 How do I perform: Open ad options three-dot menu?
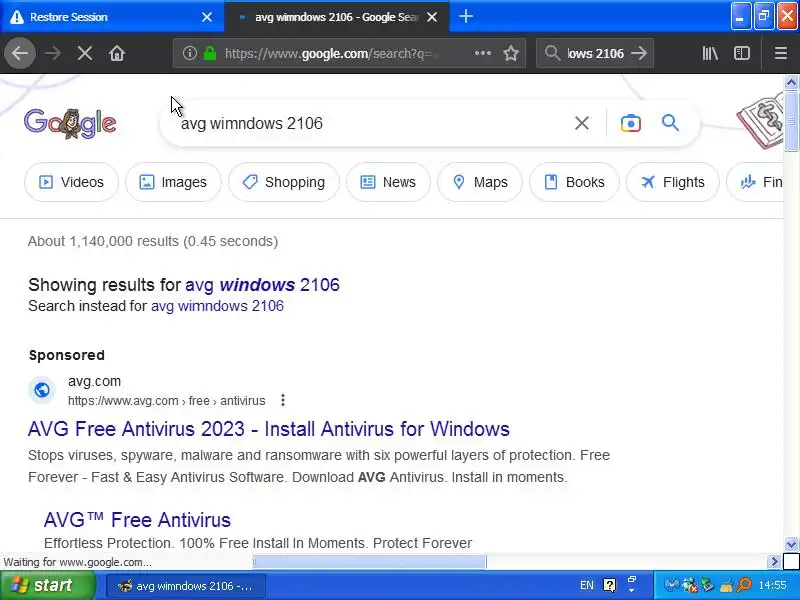tap(283, 401)
